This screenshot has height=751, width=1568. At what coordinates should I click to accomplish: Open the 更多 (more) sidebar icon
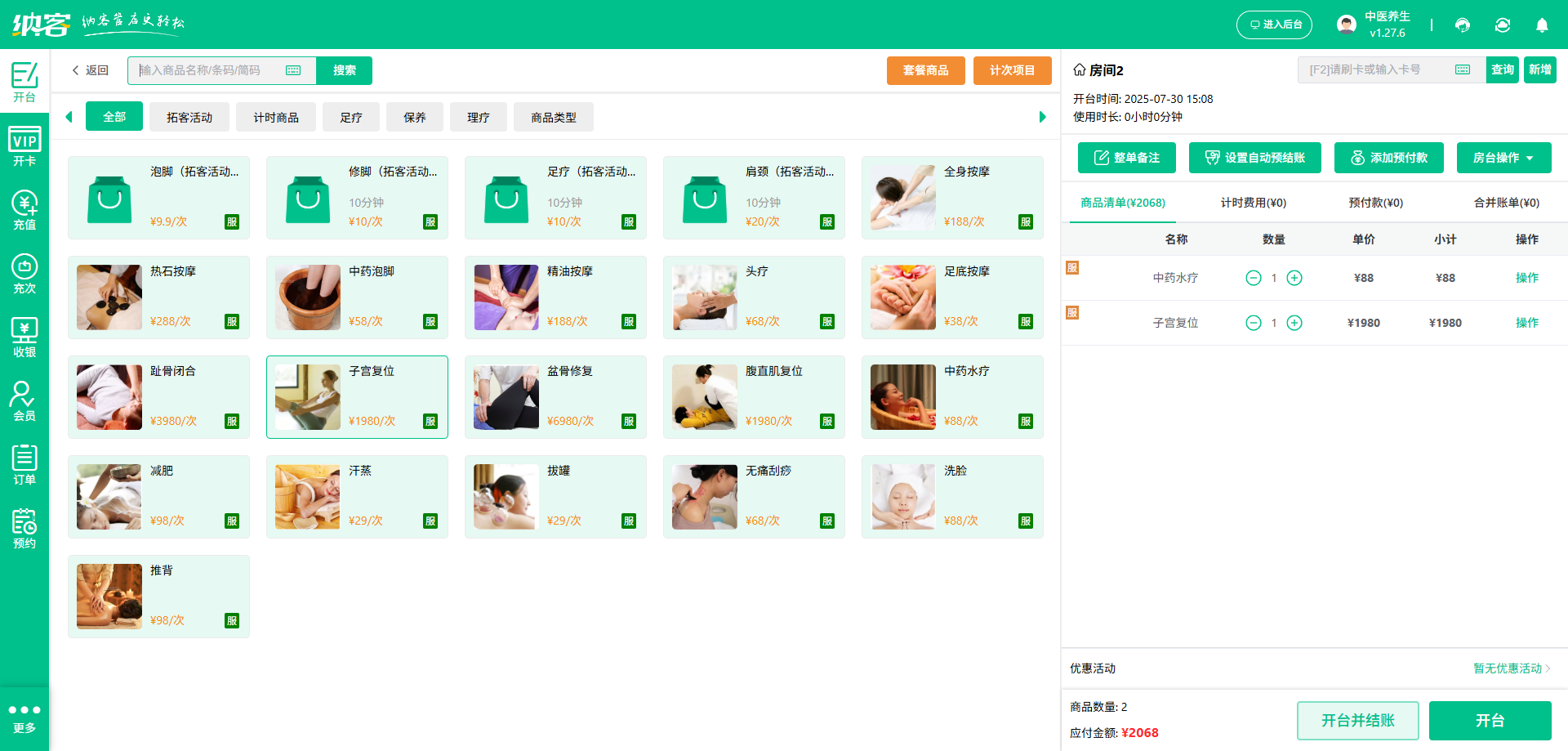pyautogui.click(x=24, y=717)
